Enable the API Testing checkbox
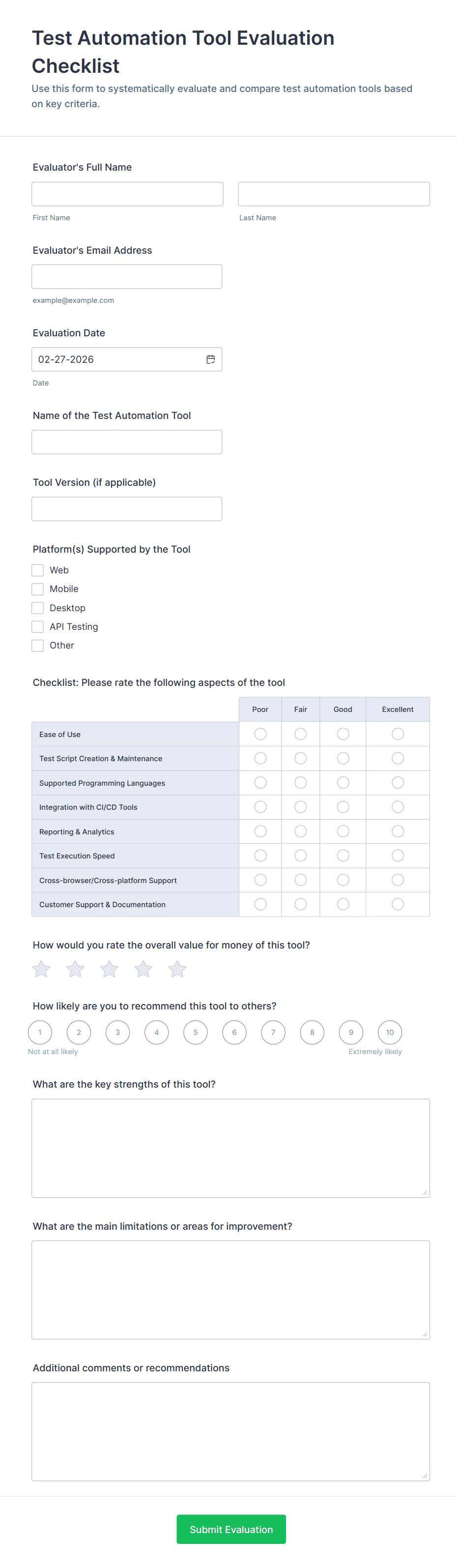Viewport: 457px width, 1568px height. [38, 627]
